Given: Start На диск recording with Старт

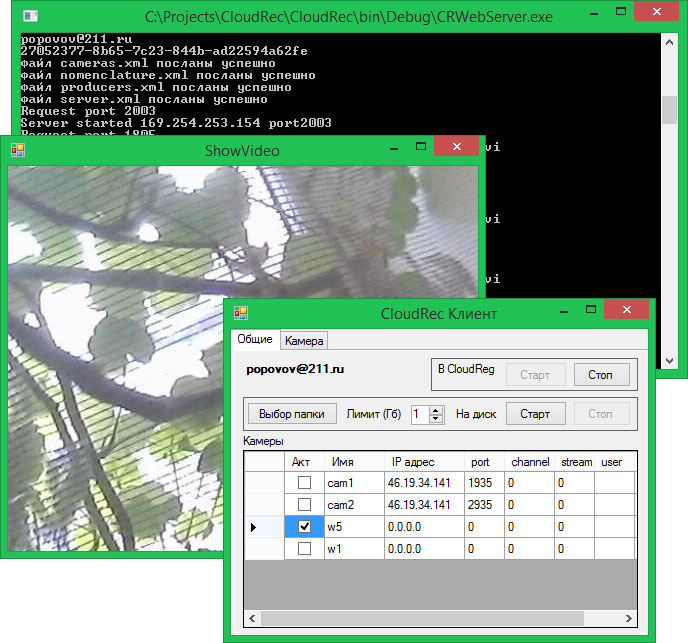Looking at the screenshot, I should point(535,414).
